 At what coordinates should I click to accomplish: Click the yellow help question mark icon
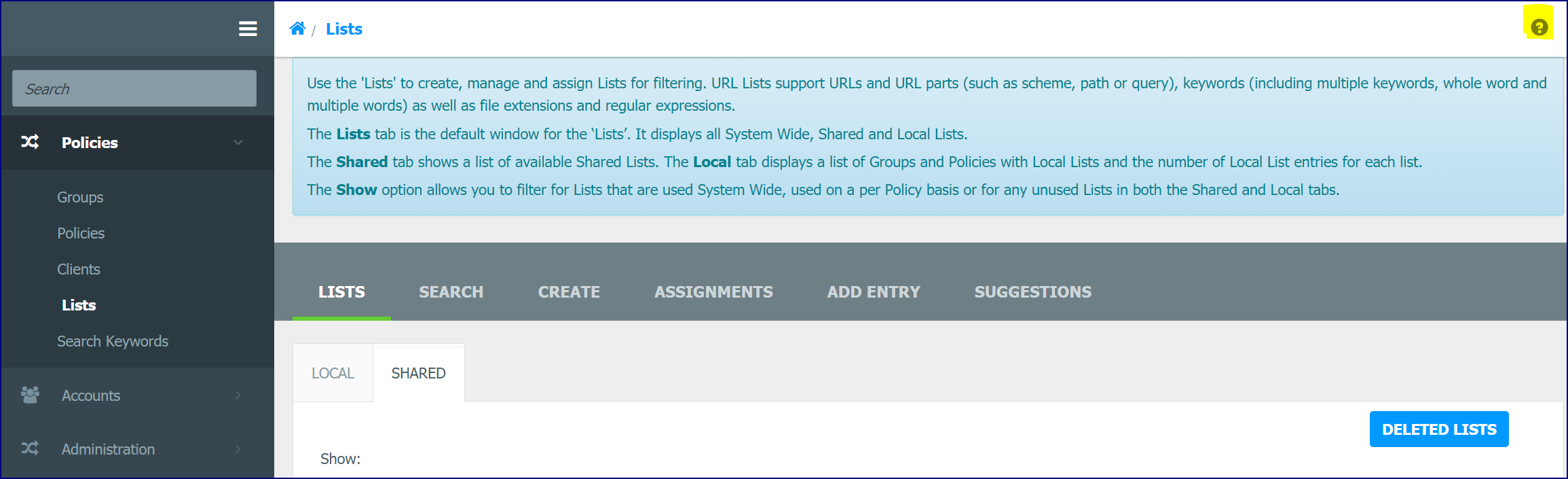click(1539, 27)
